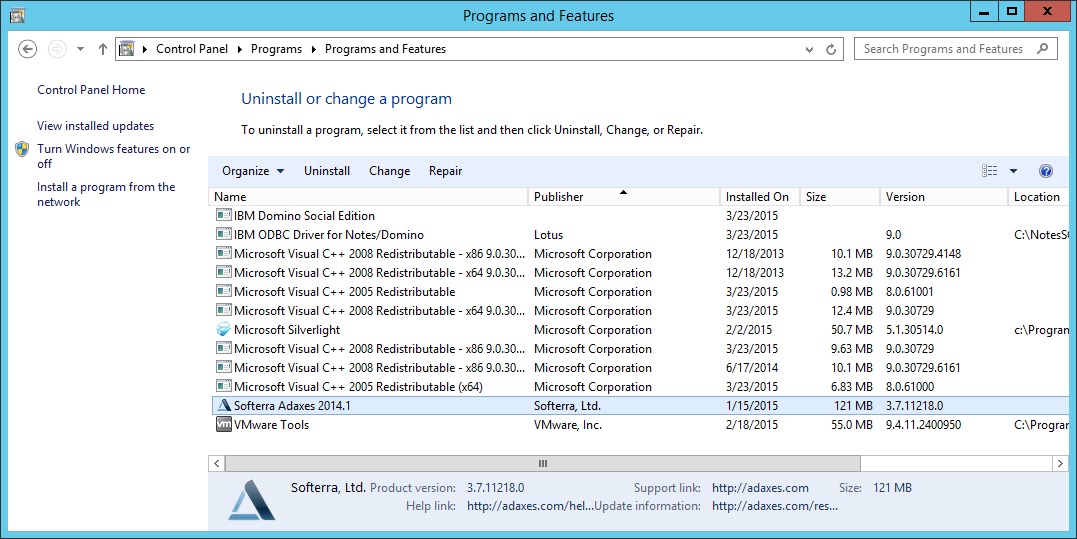Select Microsoft Silverlight program name
1077x539 pixels.
coord(287,330)
